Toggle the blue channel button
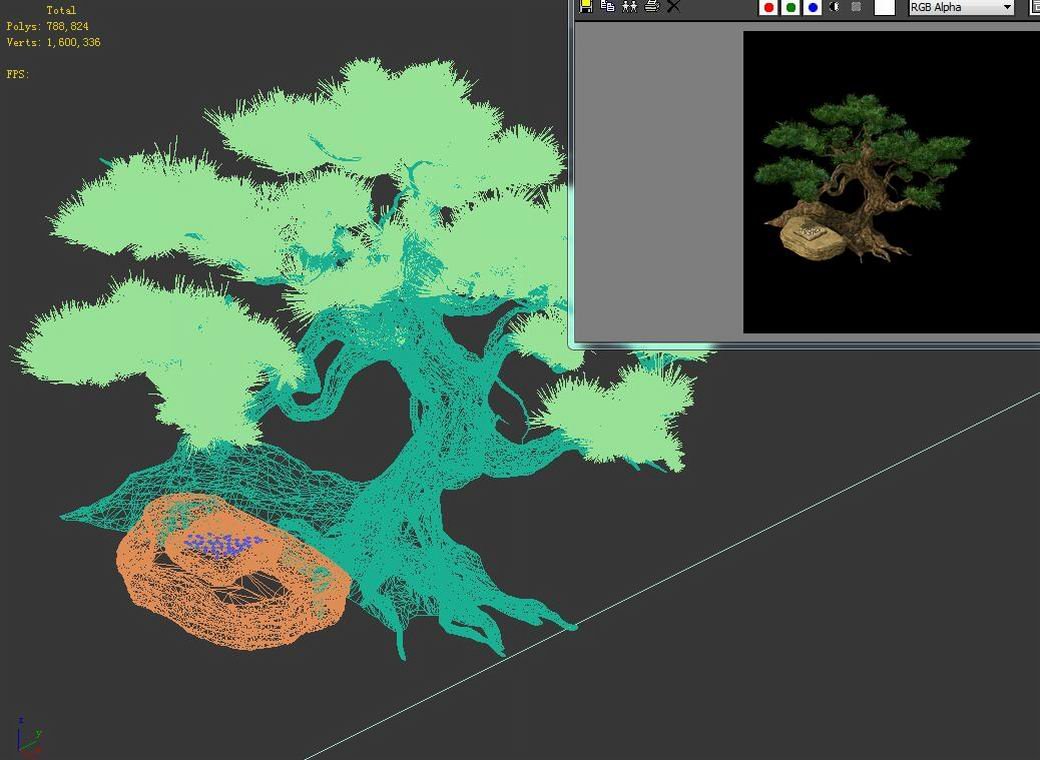 (x=813, y=8)
